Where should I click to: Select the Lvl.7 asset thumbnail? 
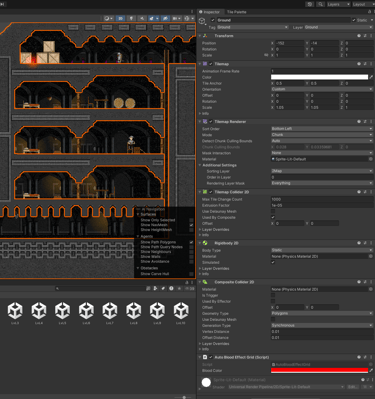110,310
